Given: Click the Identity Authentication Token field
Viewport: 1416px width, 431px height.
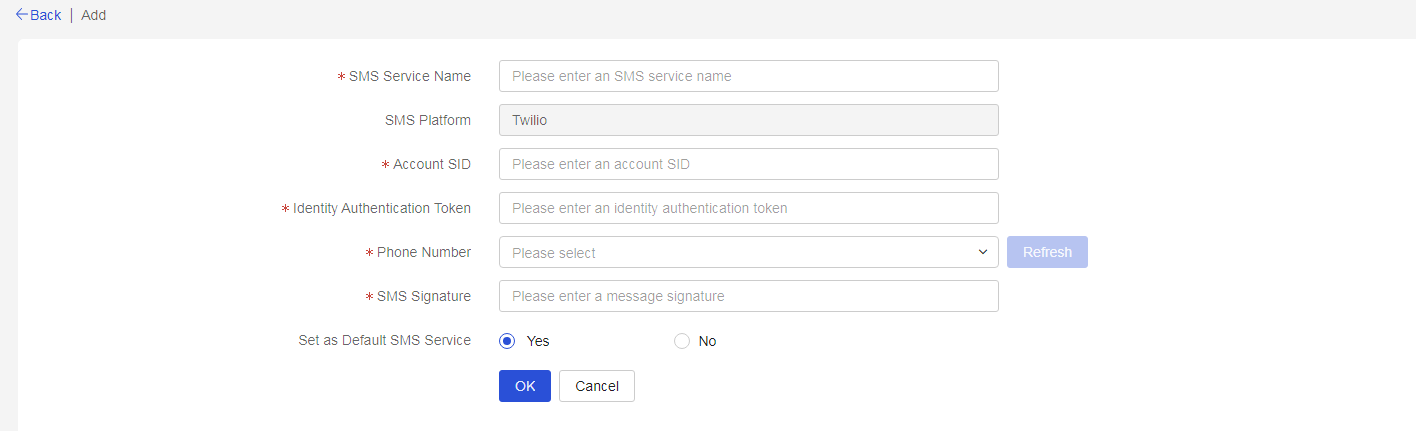Looking at the screenshot, I should tap(748, 208).
